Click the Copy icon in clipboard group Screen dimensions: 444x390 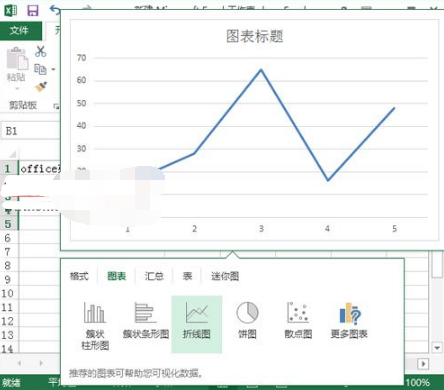40,69
